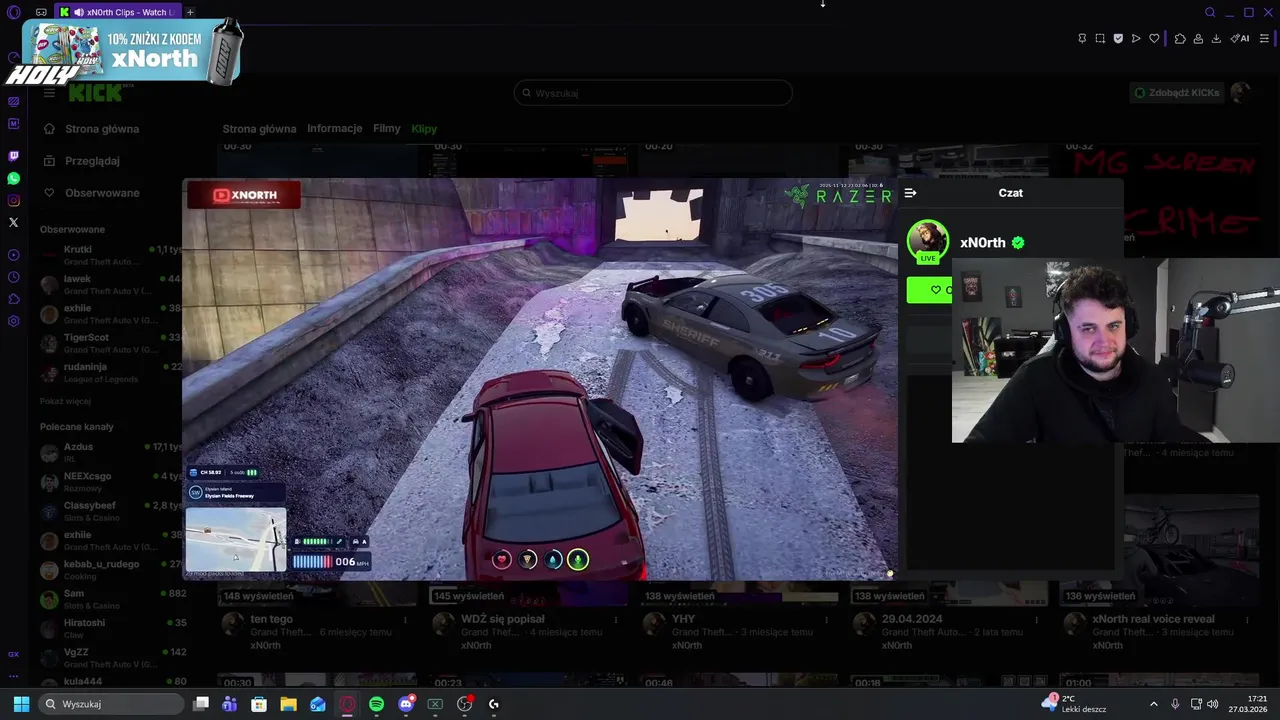This screenshot has height=720, width=1280.
Task: Open Krutki channel in followed list
Action: [x=111, y=255]
